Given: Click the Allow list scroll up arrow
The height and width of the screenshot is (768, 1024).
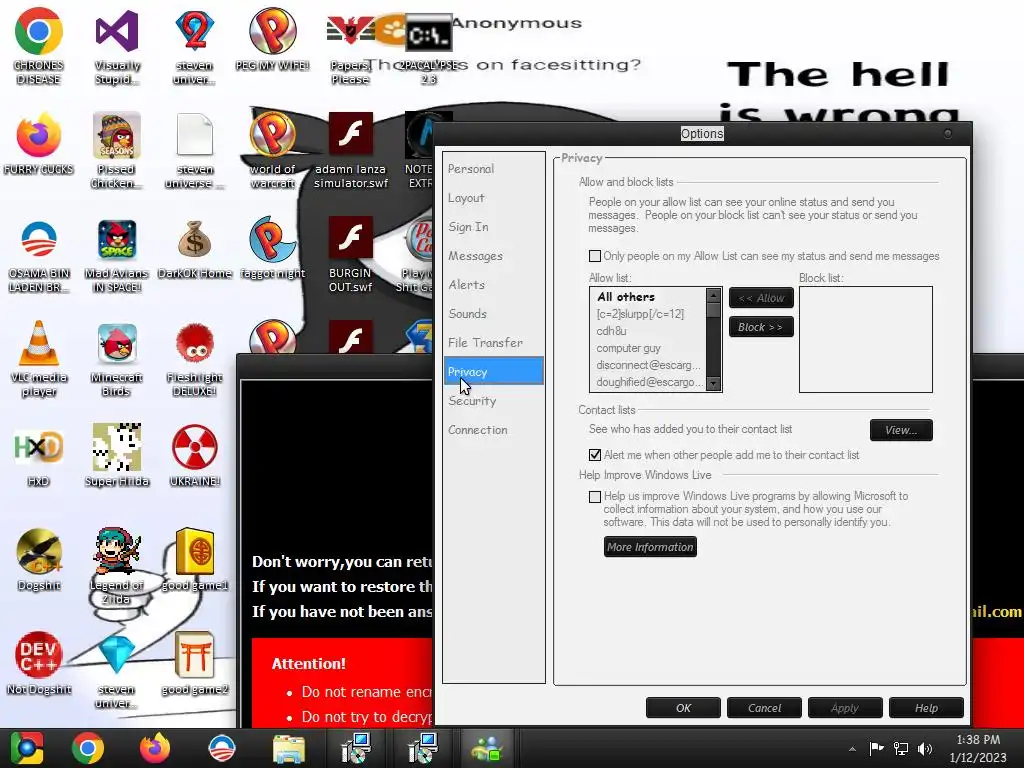Looking at the screenshot, I should (x=714, y=296).
